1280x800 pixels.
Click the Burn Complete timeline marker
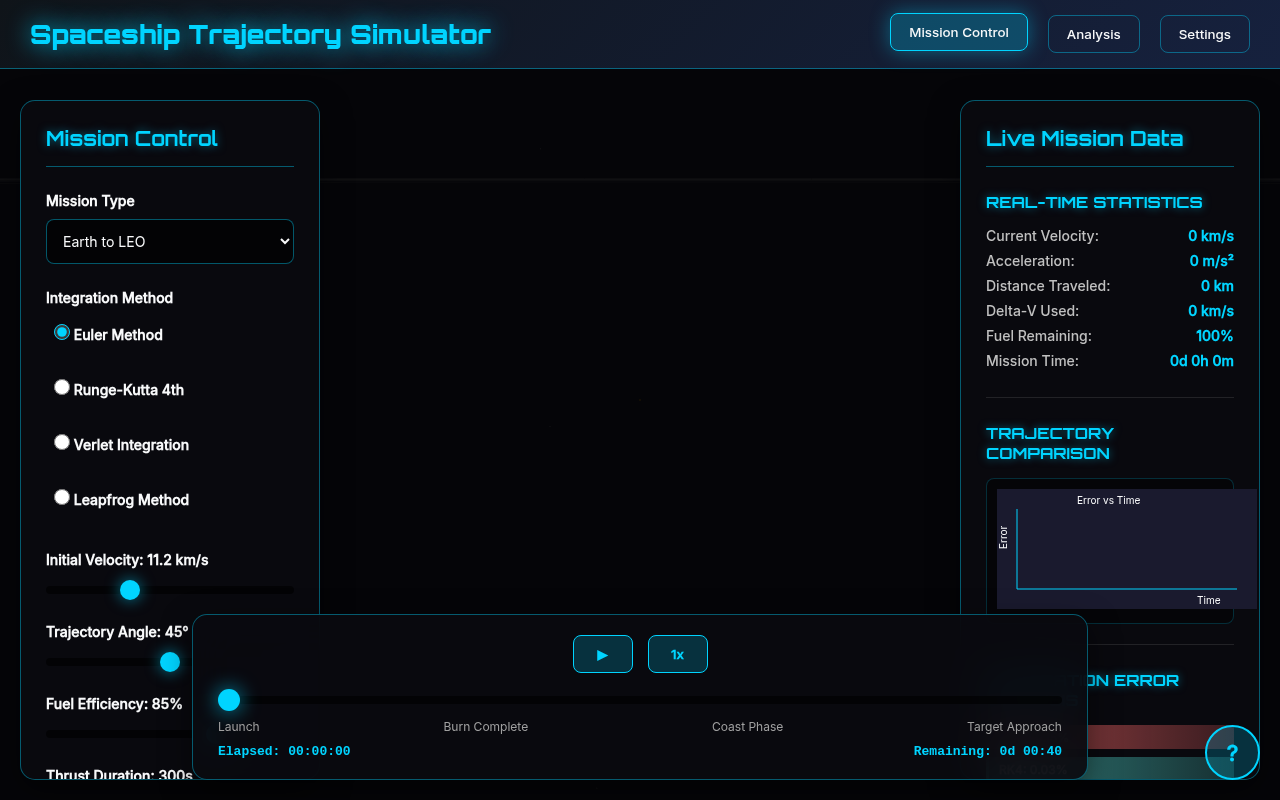pyautogui.click(x=486, y=727)
